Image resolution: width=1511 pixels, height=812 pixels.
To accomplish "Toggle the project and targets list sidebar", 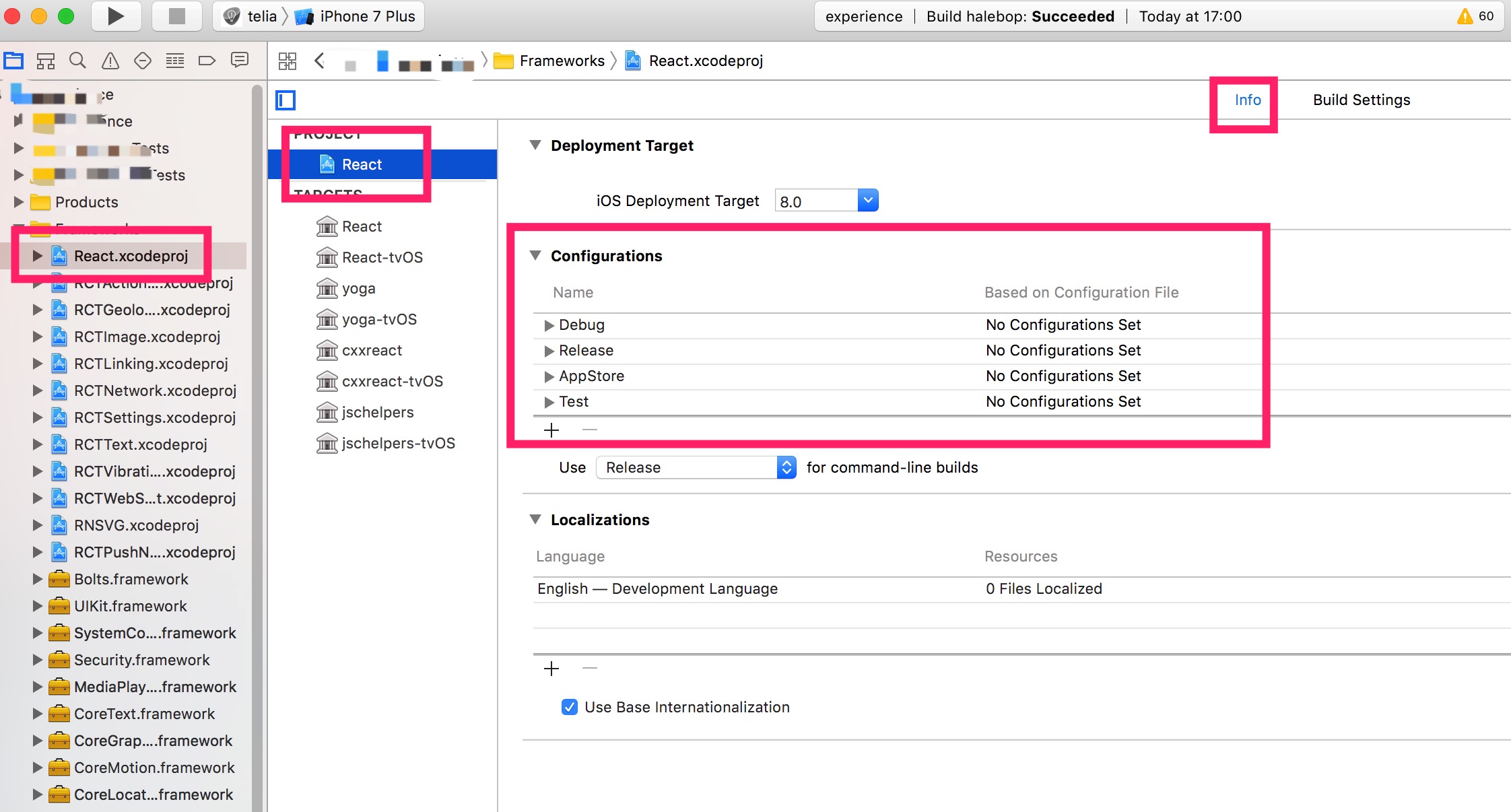I will click(x=286, y=100).
